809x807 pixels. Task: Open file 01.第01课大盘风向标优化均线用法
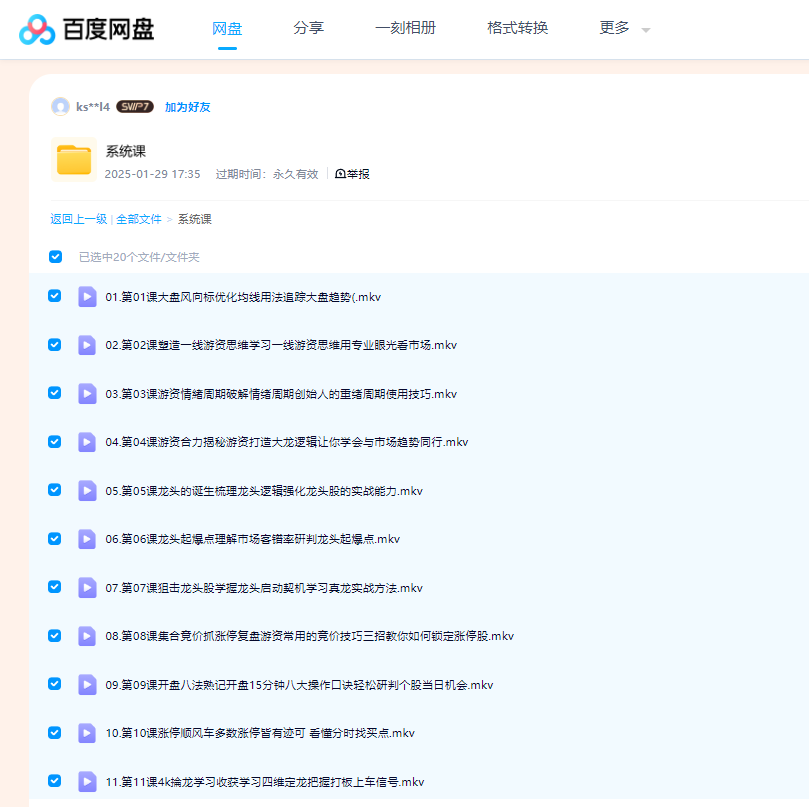(243, 297)
